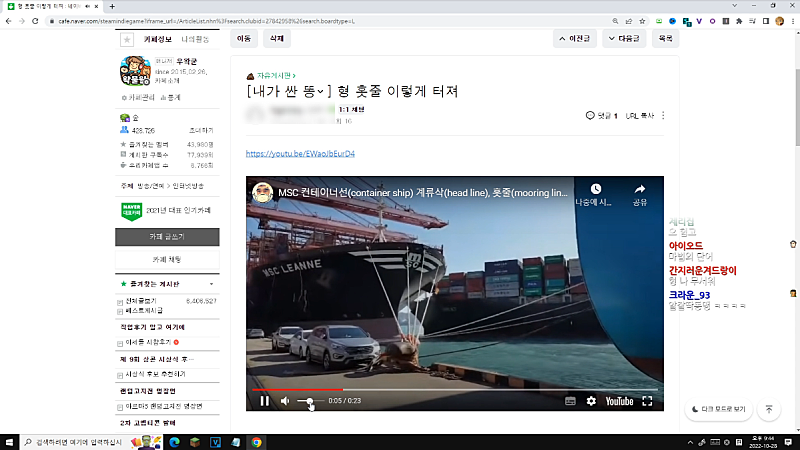Bookmark this page with the star icon
The image size is (800, 450).
642,21
